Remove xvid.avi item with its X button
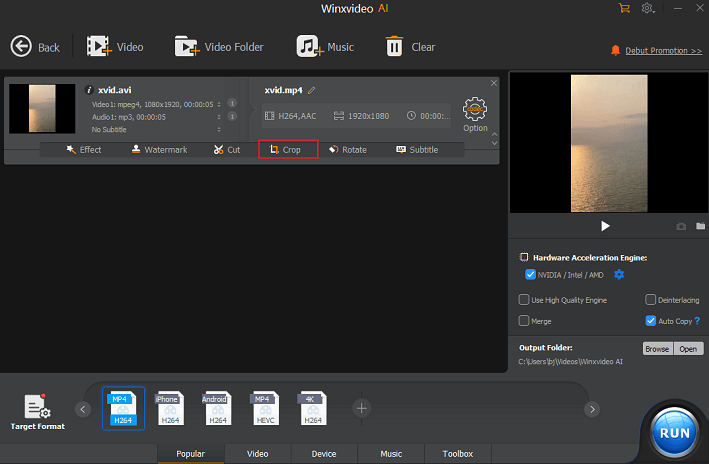The height and width of the screenshot is (464, 709). click(494, 83)
